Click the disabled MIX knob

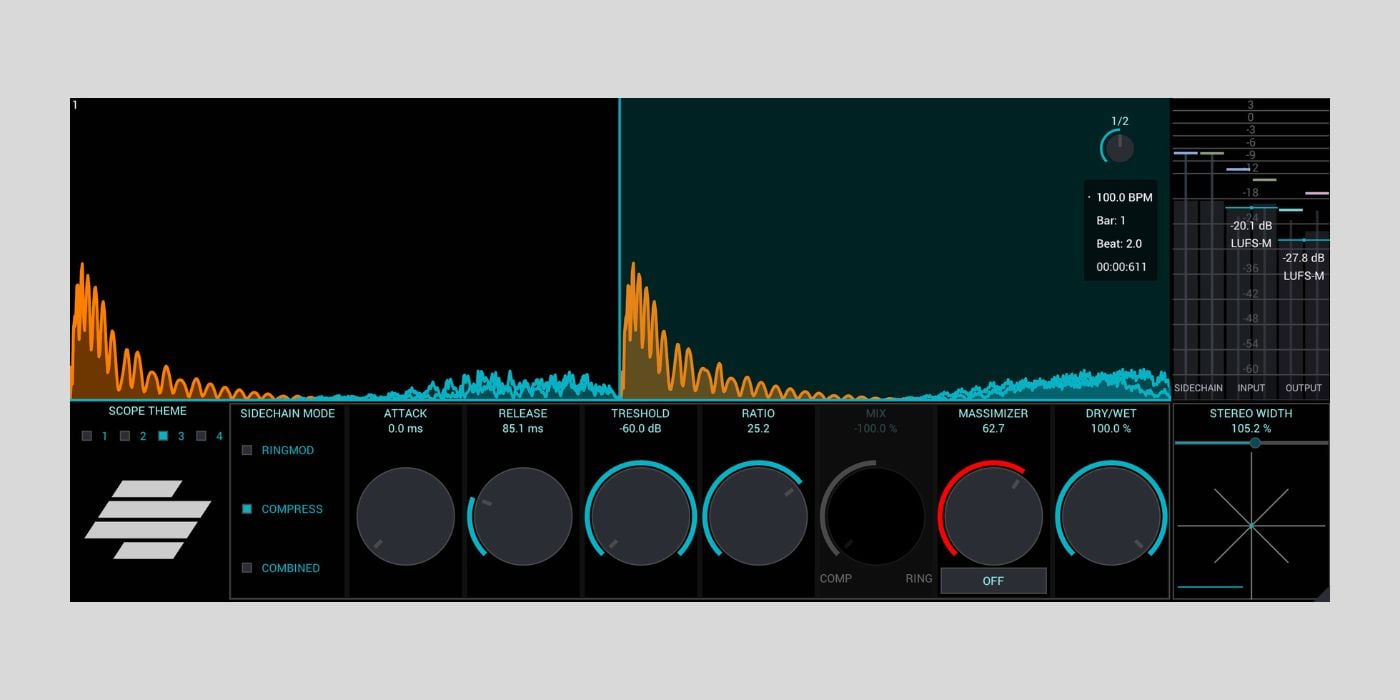(x=876, y=517)
